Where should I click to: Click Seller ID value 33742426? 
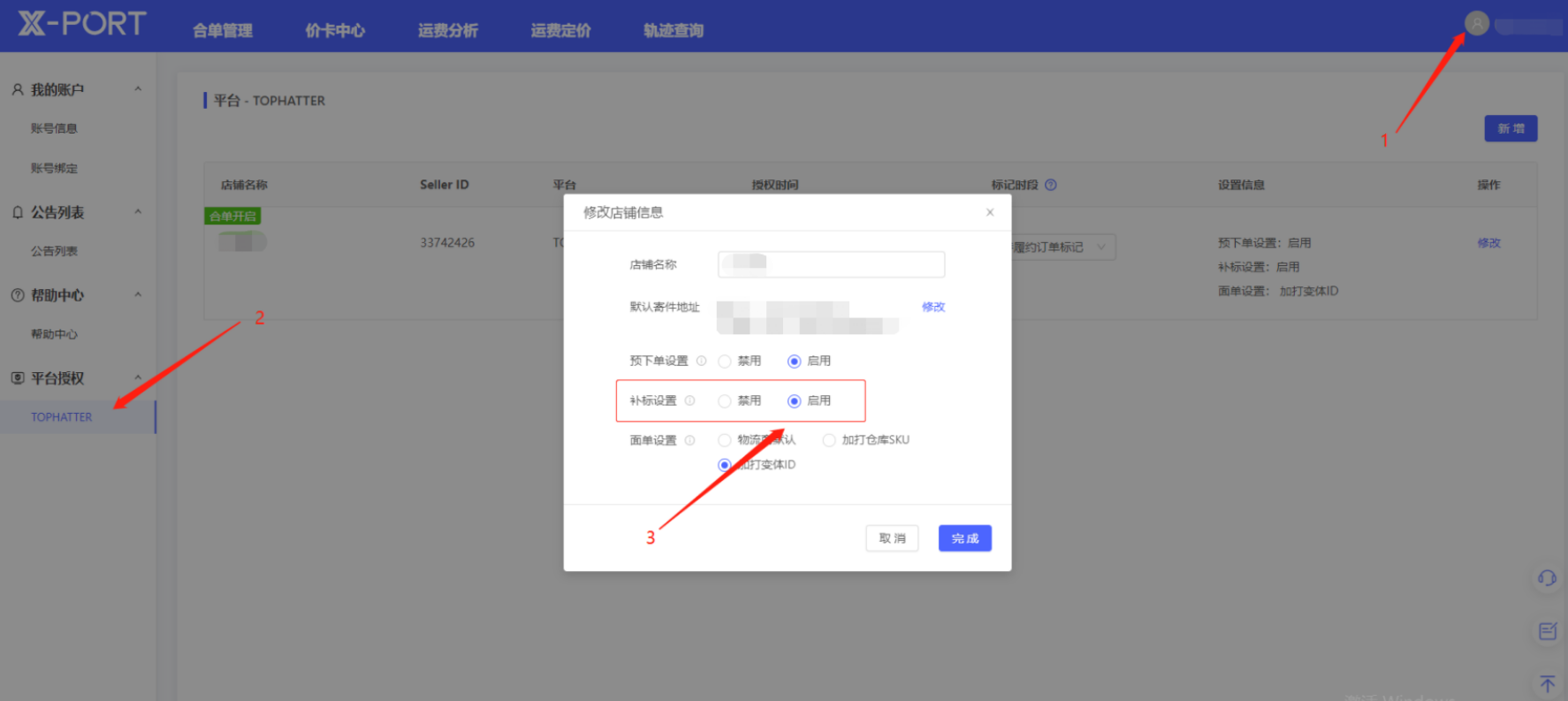[x=447, y=242]
